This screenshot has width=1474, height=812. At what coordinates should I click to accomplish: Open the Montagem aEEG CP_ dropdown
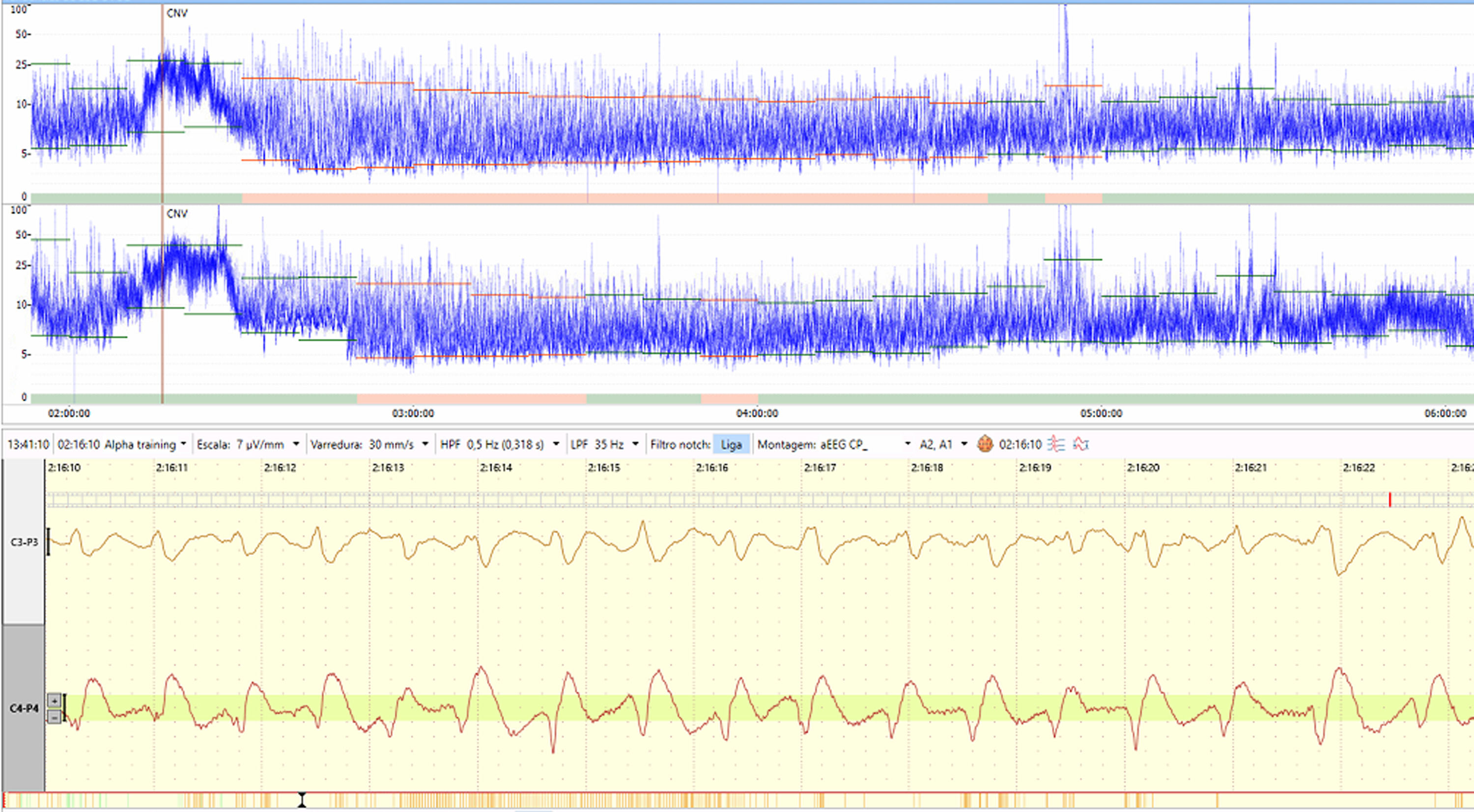click(907, 445)
